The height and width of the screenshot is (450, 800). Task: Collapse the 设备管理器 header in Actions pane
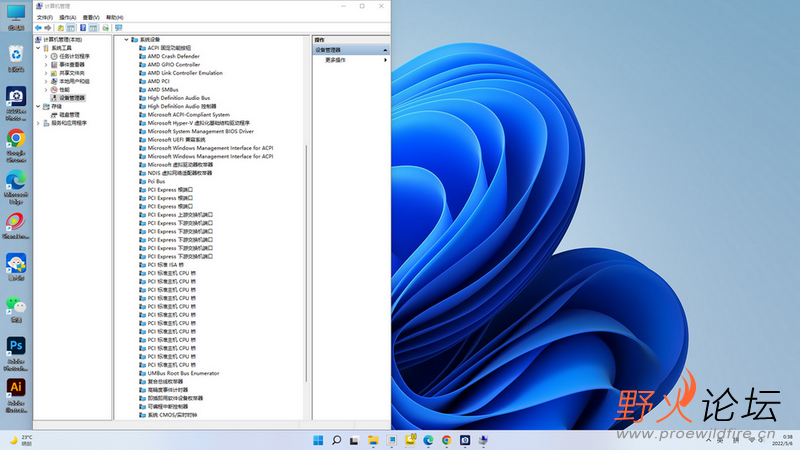point(385,50)
